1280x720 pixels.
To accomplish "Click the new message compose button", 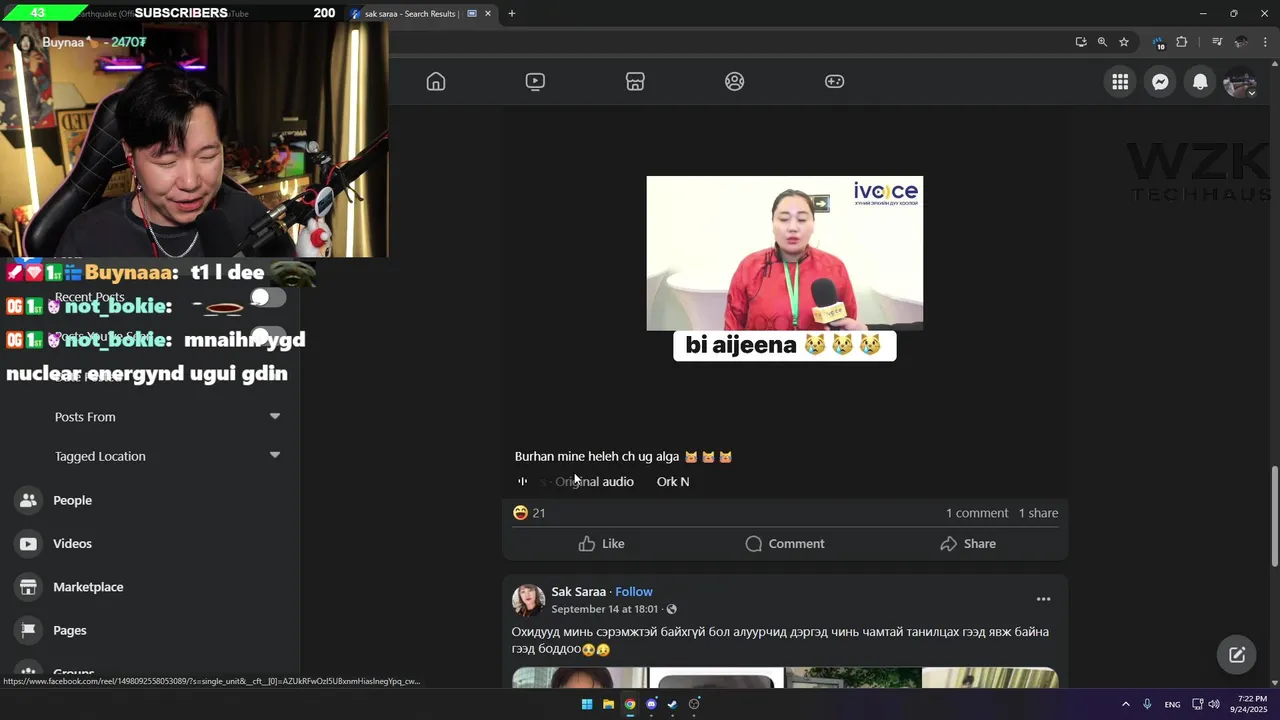I will [x=1237, y=655].
